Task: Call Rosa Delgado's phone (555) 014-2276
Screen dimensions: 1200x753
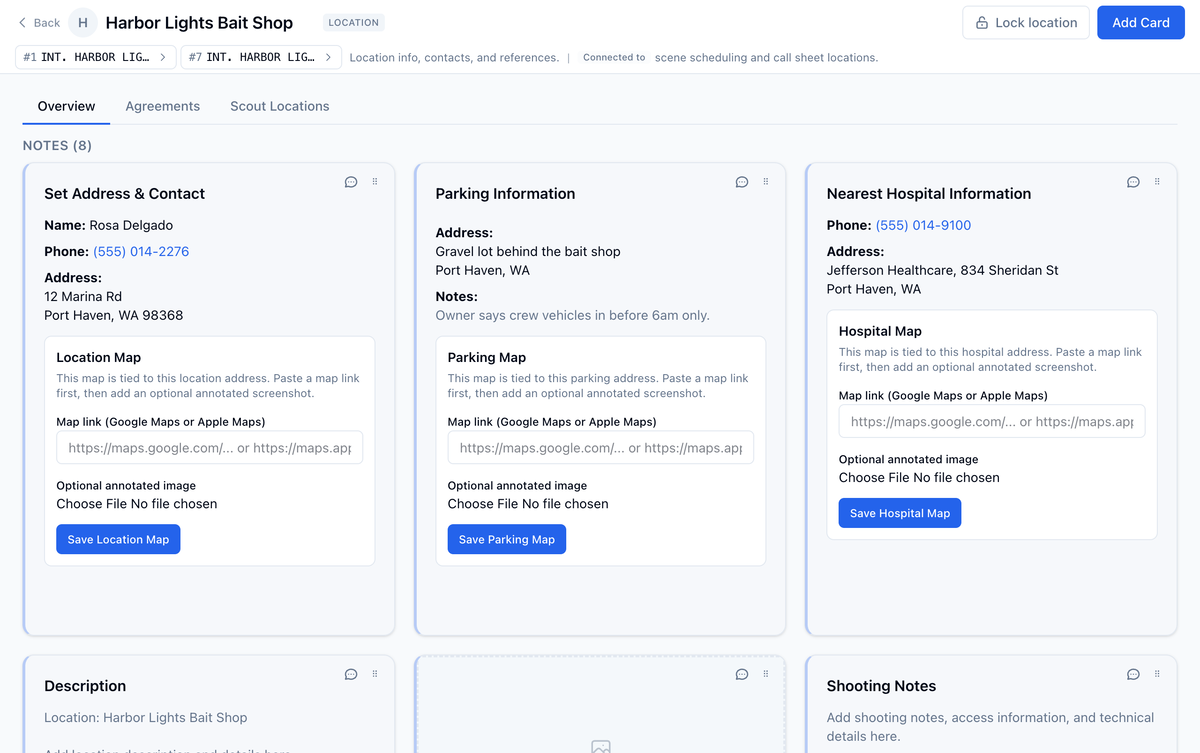Action: [x=141, y=251]
